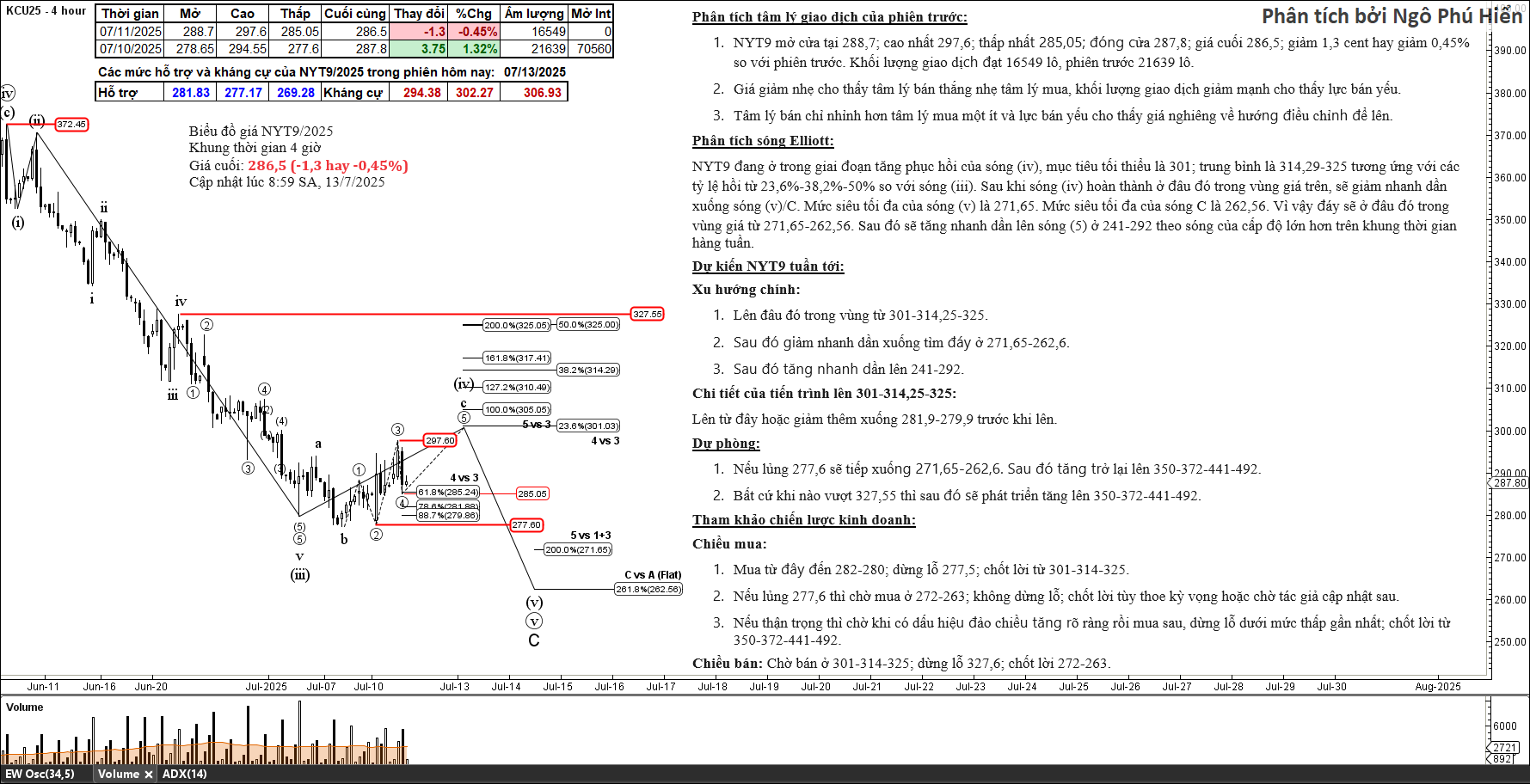
Task: Select the 327.55 red resistance price tag
Action: (647, 314)
